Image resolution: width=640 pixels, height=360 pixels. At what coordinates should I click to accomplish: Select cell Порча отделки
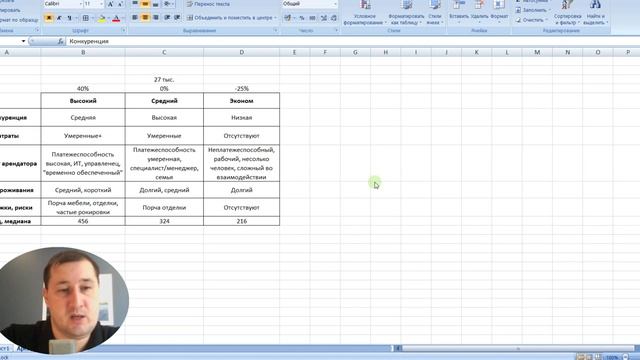164,207
